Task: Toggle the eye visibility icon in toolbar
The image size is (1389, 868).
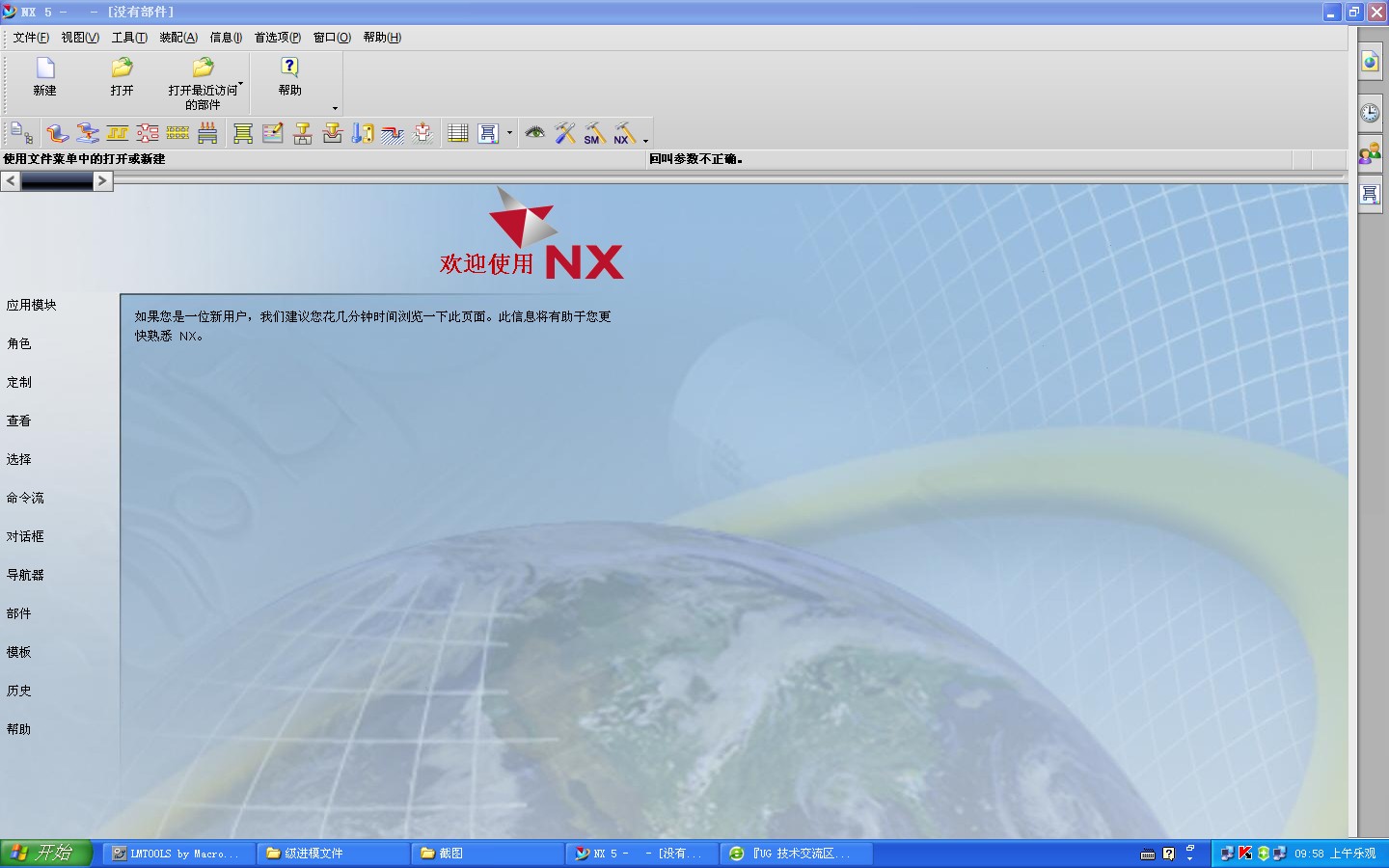Action: pos(534,133)
